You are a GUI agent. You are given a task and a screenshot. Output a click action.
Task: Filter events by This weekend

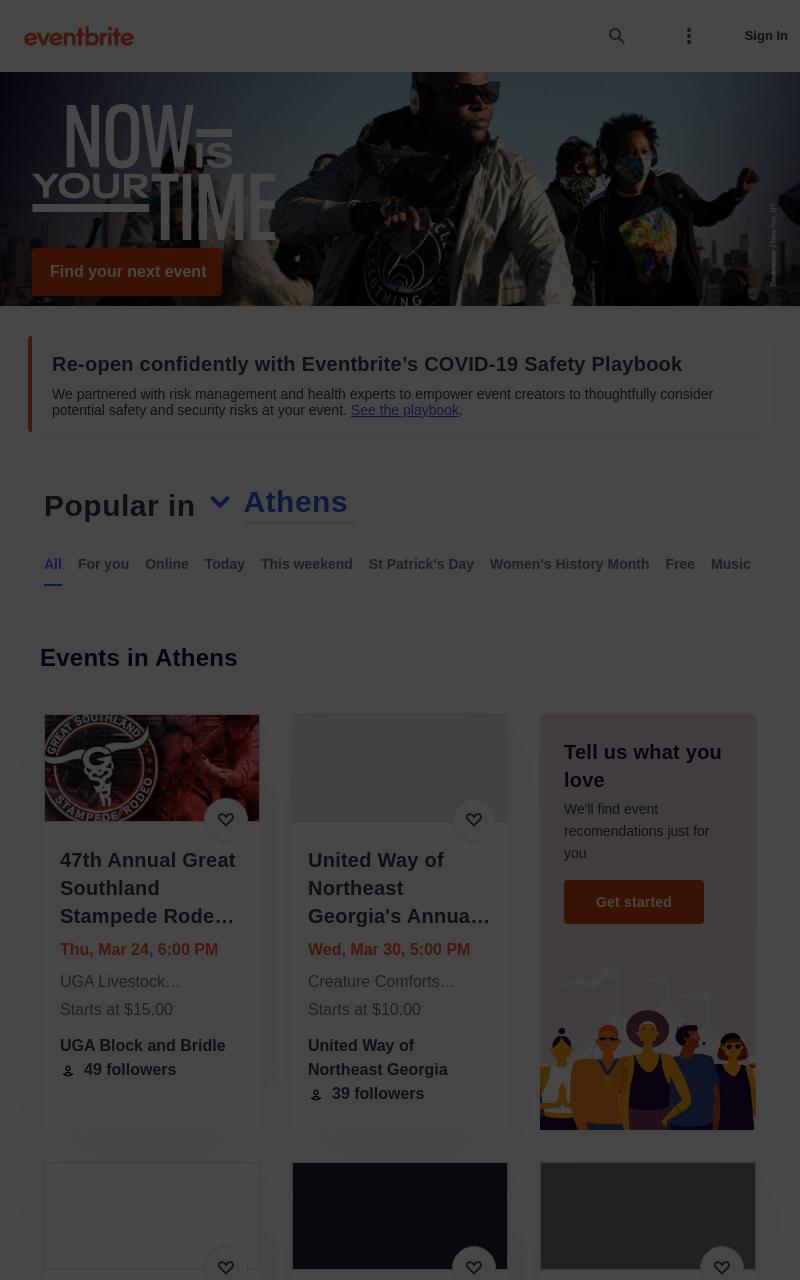(307, 564)
